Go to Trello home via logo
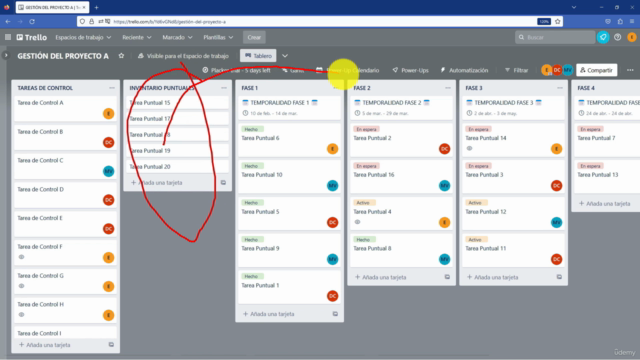640x360 pixels. 32,37
